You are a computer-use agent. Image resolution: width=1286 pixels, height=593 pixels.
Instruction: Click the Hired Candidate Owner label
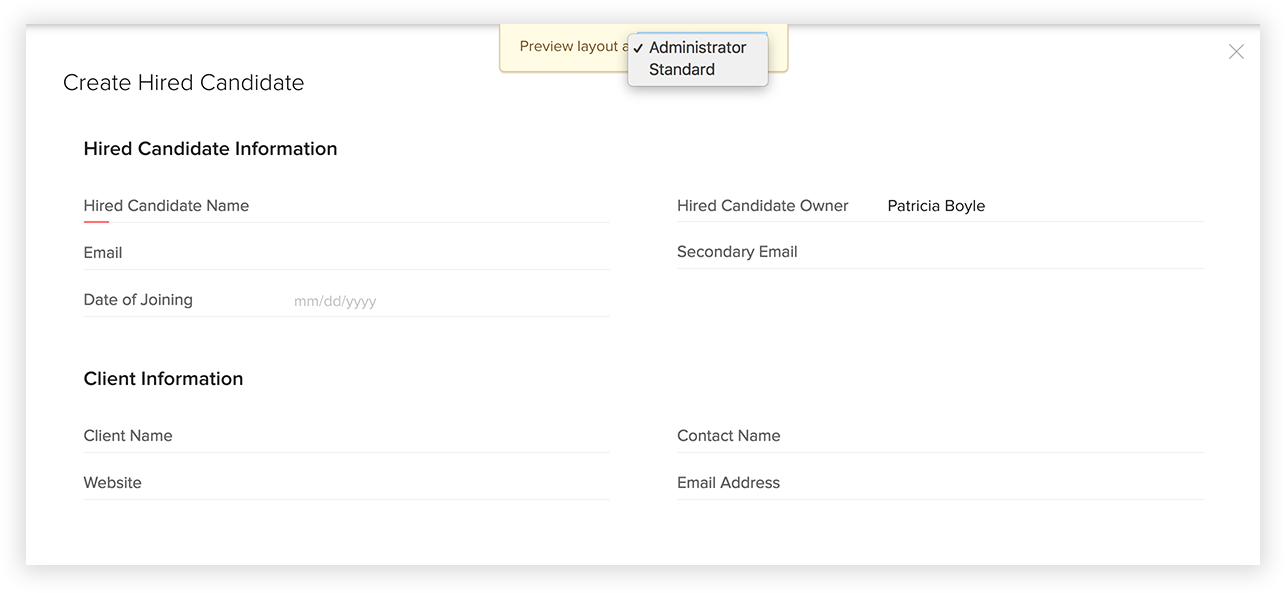click(762, 206)
